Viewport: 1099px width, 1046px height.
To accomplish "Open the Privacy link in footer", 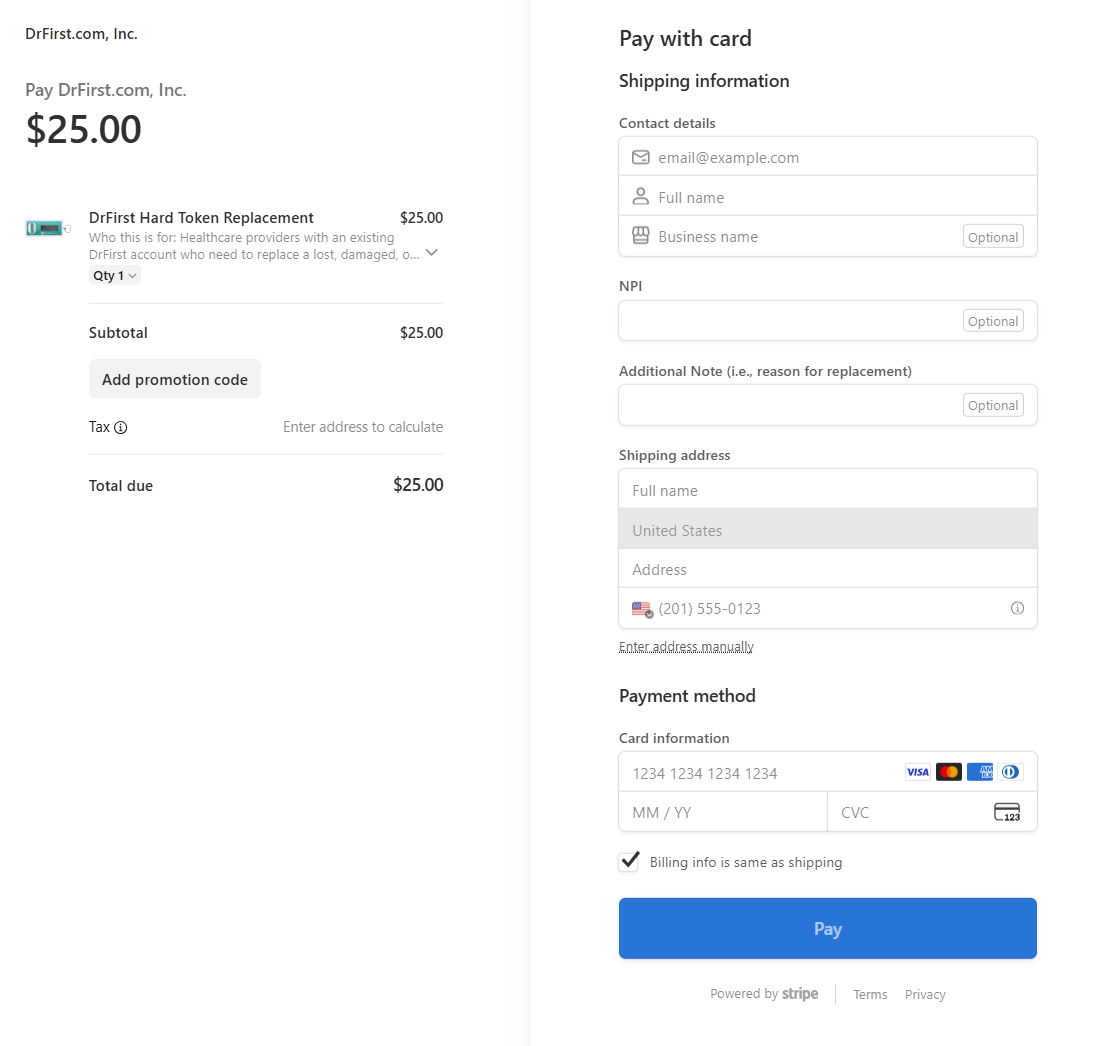I will pos(925,995).
